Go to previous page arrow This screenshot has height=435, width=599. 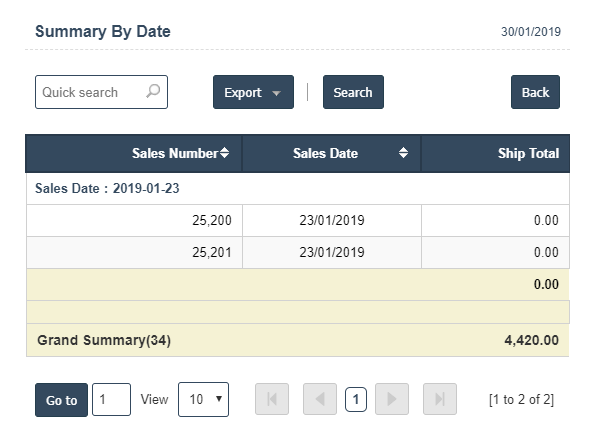point(320,399)
